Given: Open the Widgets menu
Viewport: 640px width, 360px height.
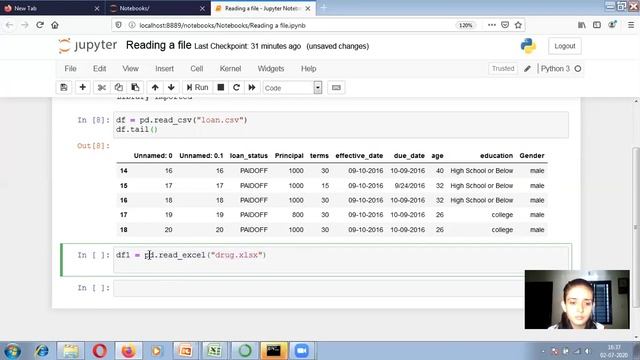Looking at the screenshot, I should [x=271, y=69].
